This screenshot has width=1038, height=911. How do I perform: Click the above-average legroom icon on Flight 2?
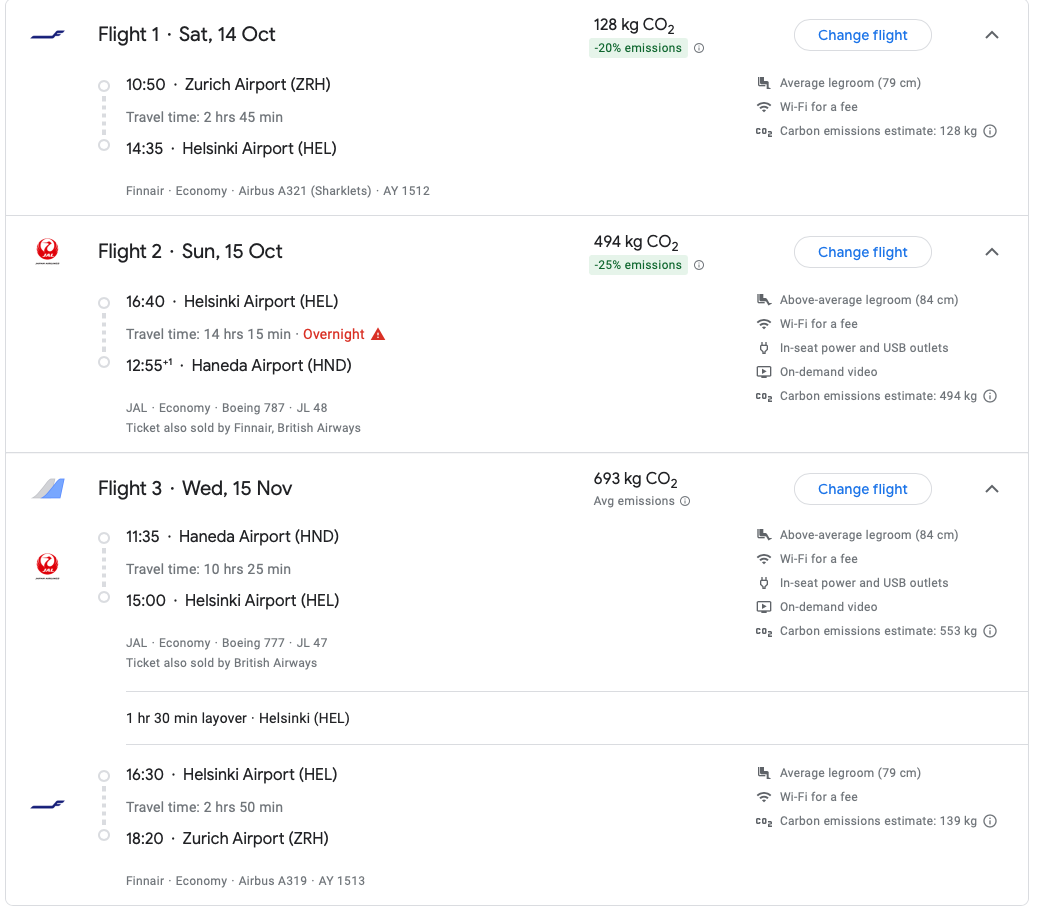coord(762,299)
